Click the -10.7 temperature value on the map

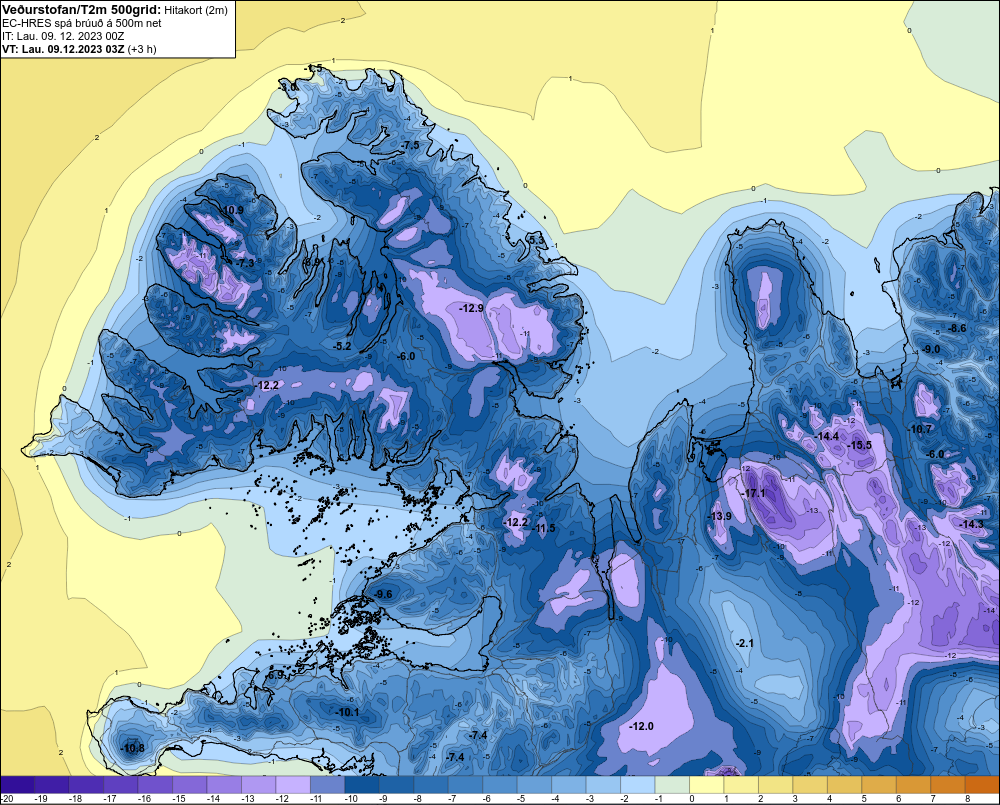coord(920,429)
